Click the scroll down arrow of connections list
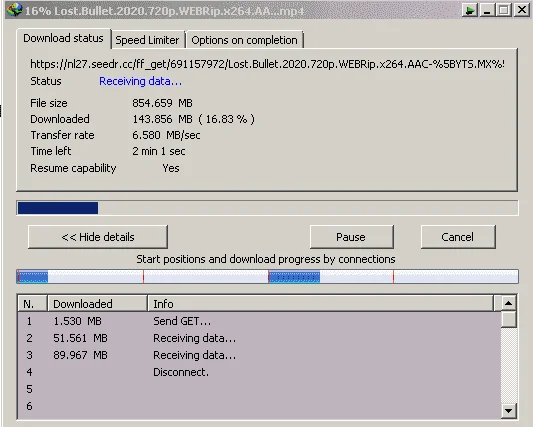This screenshot has width=533, height=427. [x=509, y=411]
